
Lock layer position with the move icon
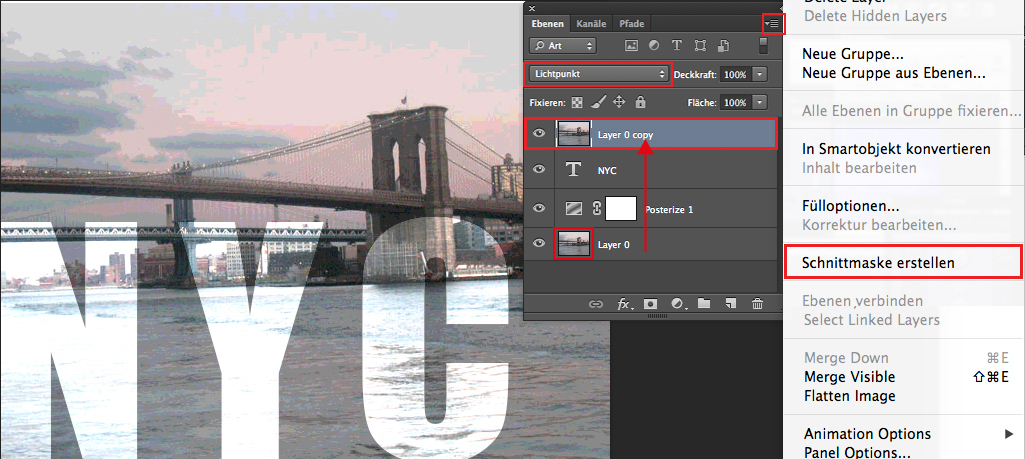click(619, 102)
